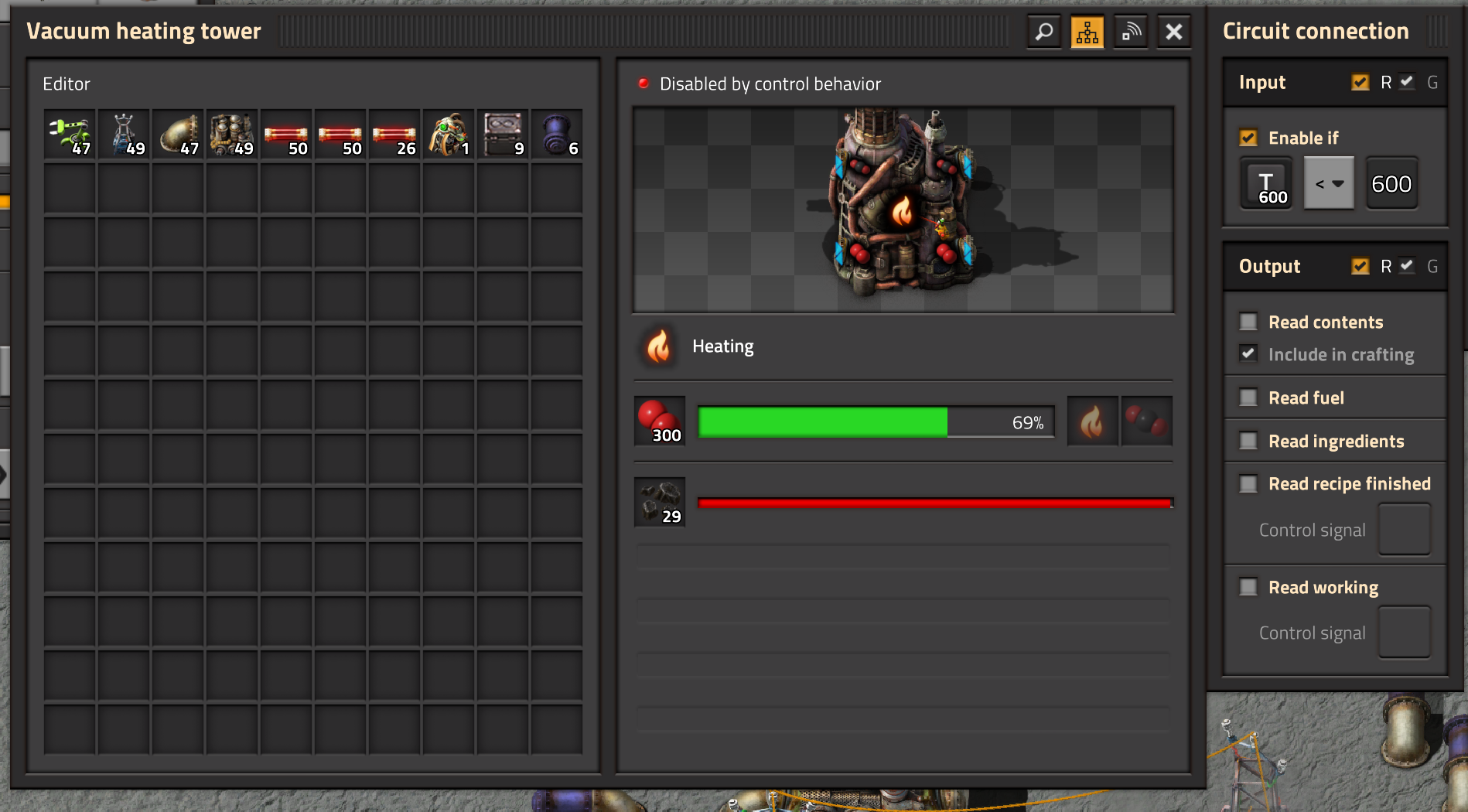Click the Editor inventory label
Image resolution: width=1468 pixels, height=812 pixels.
coord(67,84)
